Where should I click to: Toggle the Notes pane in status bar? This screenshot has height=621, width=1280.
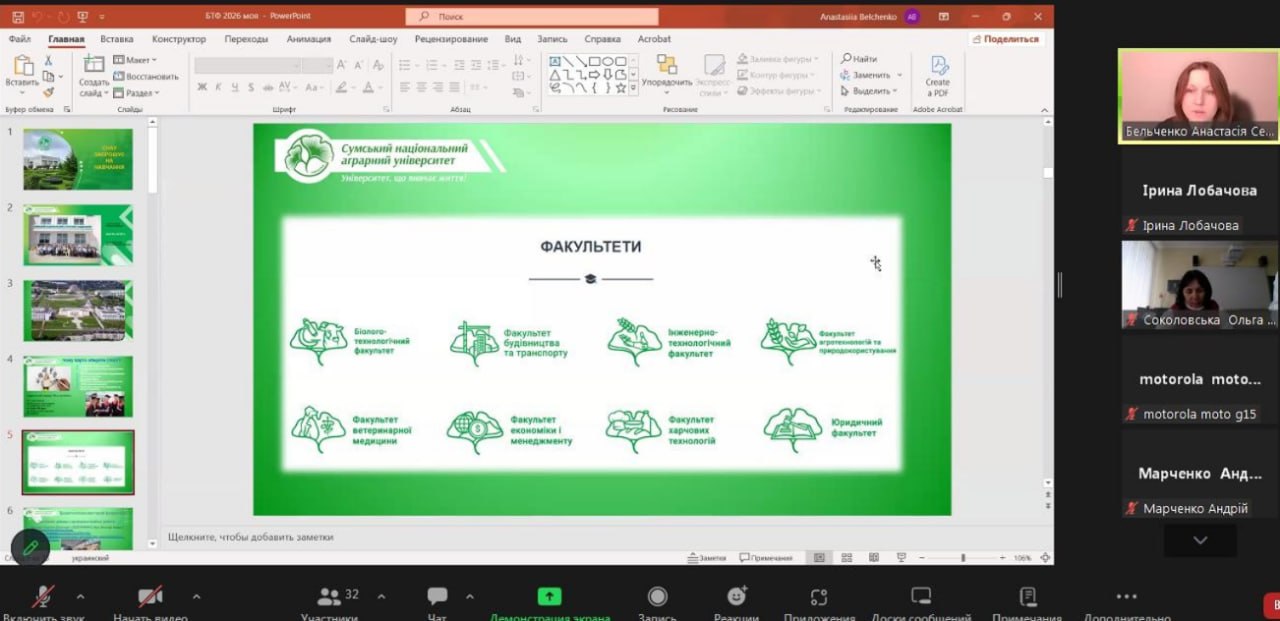click(706, 557)
